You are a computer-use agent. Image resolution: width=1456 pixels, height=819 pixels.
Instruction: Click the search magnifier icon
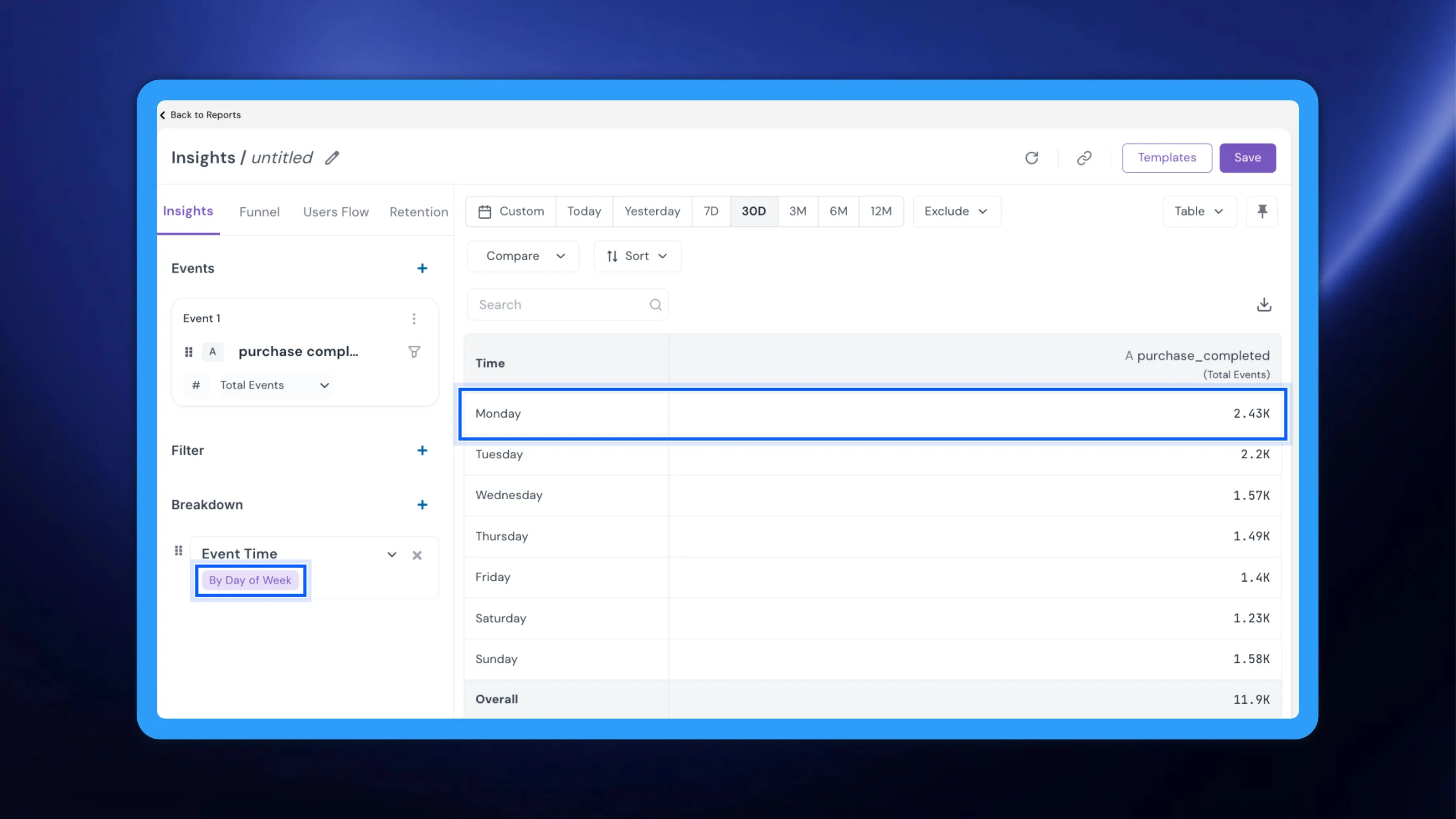coord(655,305)
